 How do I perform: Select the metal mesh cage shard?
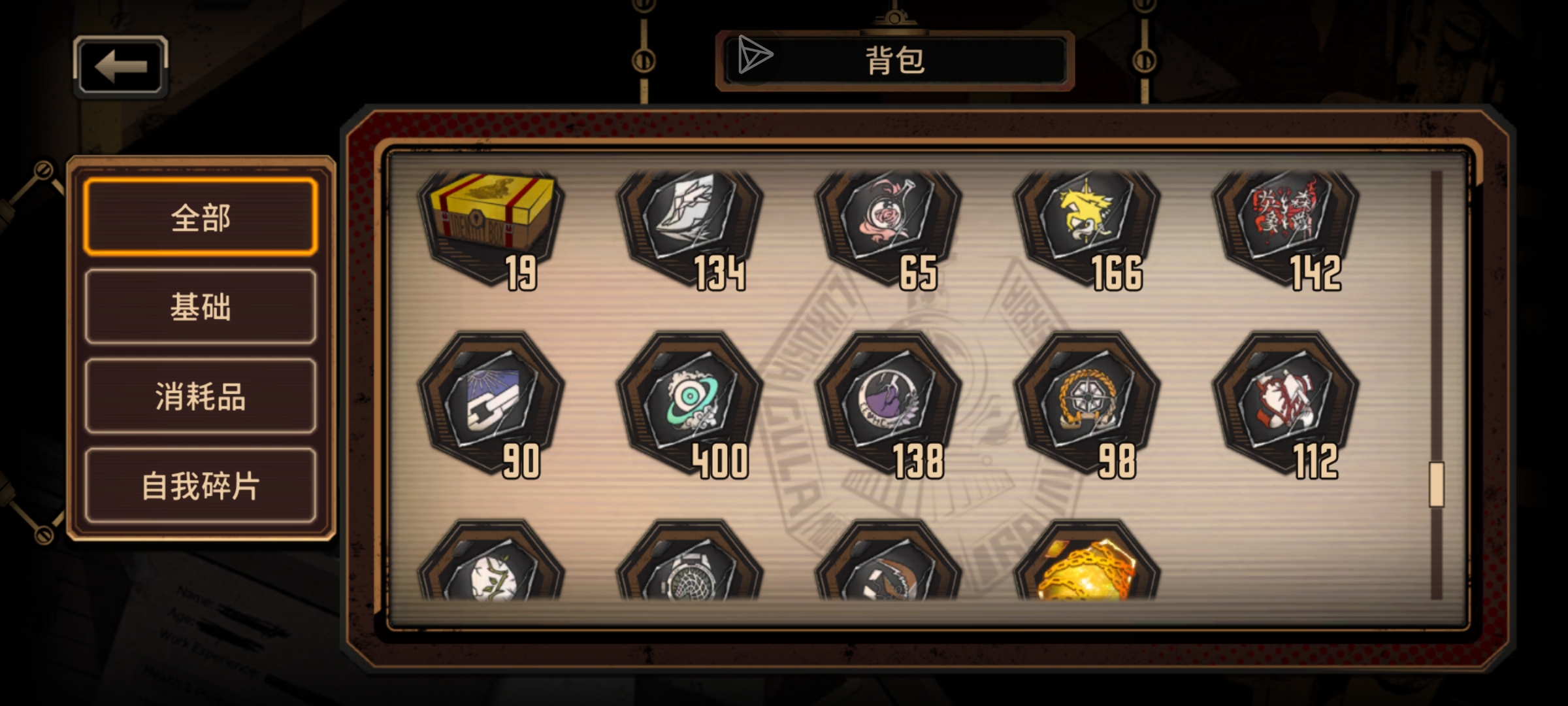coord(690,561)
